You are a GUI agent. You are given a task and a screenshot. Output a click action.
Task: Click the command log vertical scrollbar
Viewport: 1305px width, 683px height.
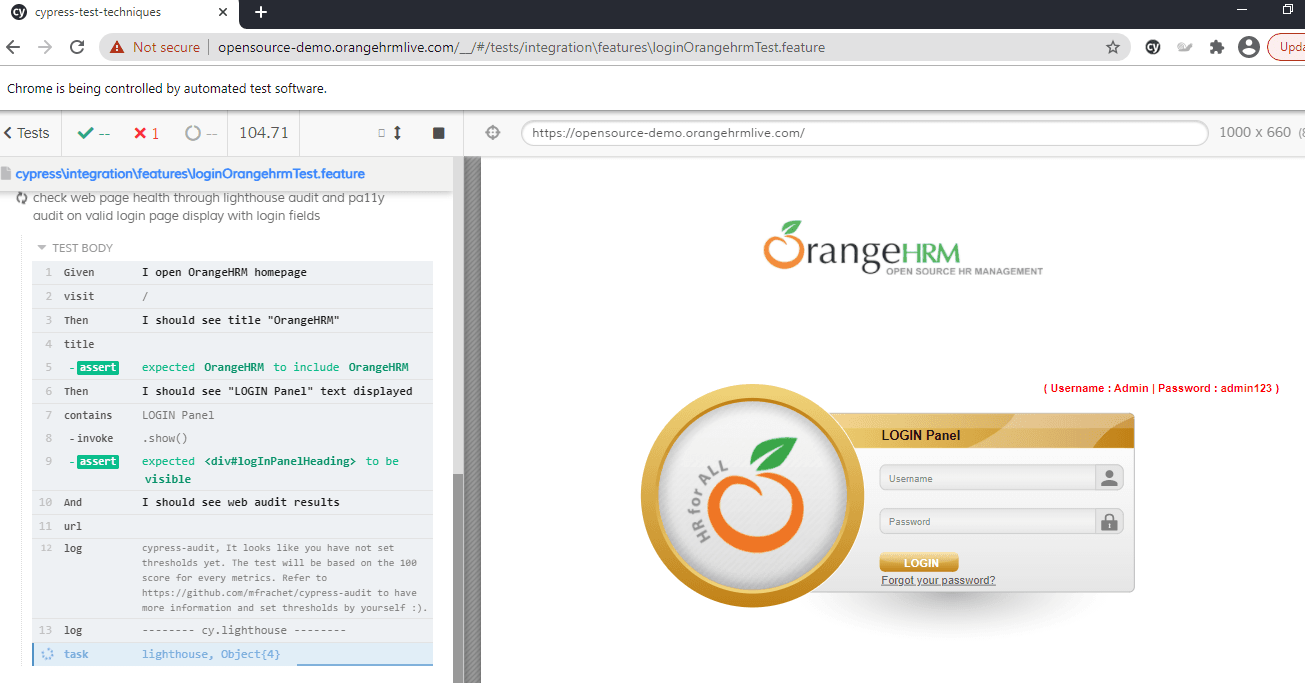pyautogui.click(x=458, y=578)
